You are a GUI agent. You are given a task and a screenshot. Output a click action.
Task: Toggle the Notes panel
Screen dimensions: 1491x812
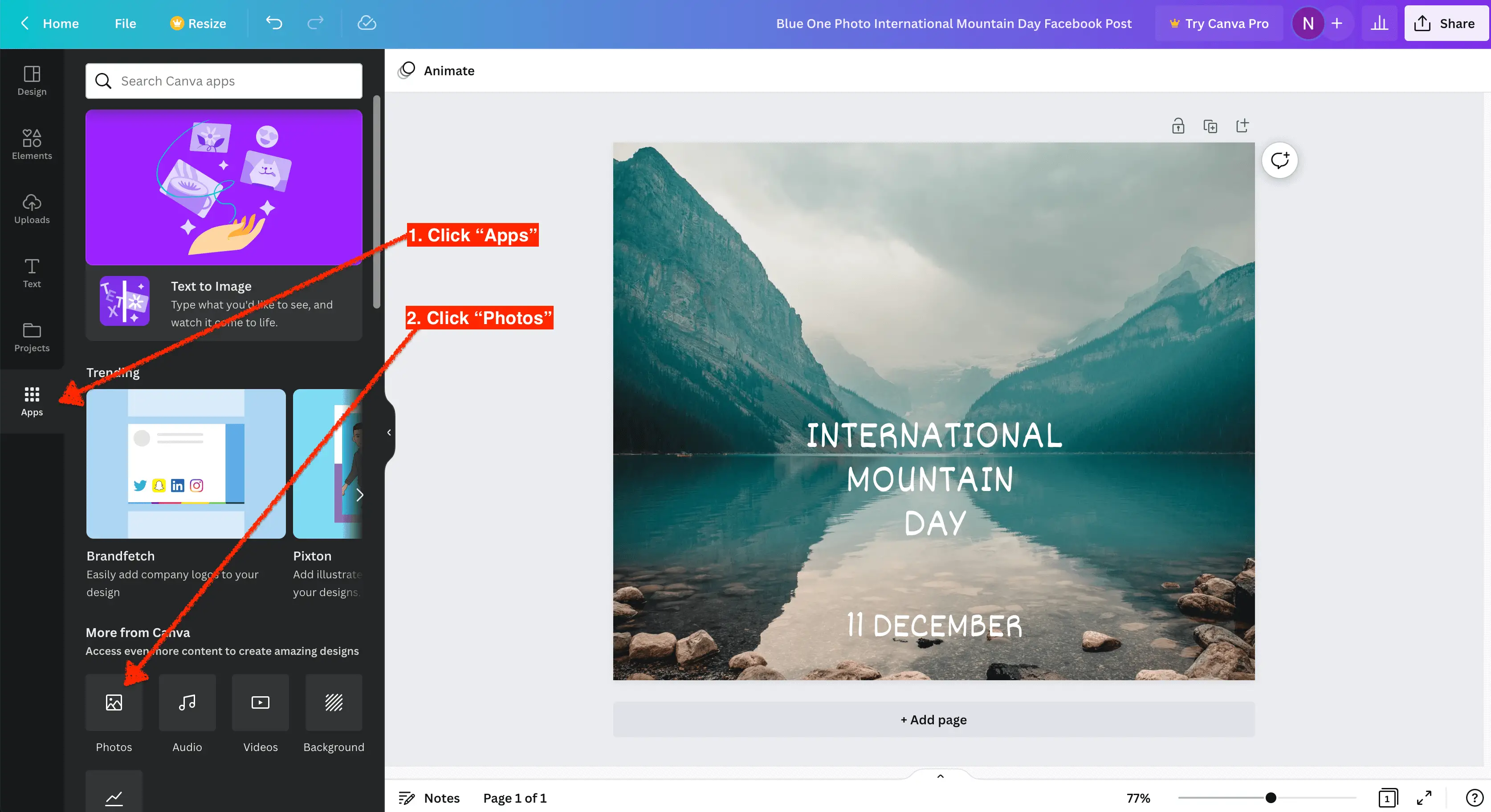429,798
